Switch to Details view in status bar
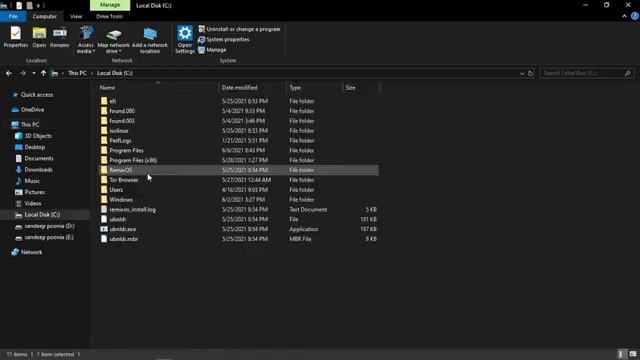640x360 pixels. point(621,354)
